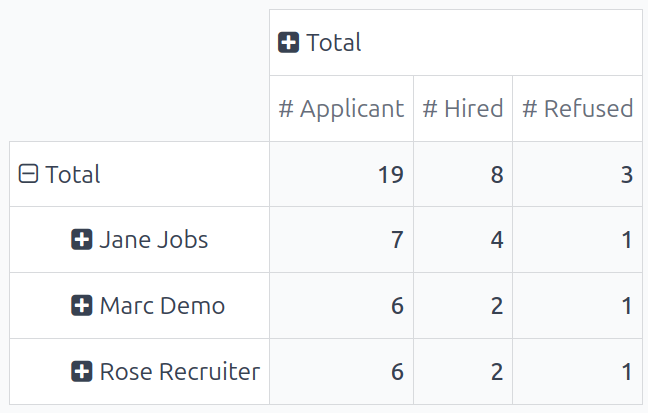Collapse the row Total minus icon
648x413 pixels.
pyautogui.click(x=29, y=175)
